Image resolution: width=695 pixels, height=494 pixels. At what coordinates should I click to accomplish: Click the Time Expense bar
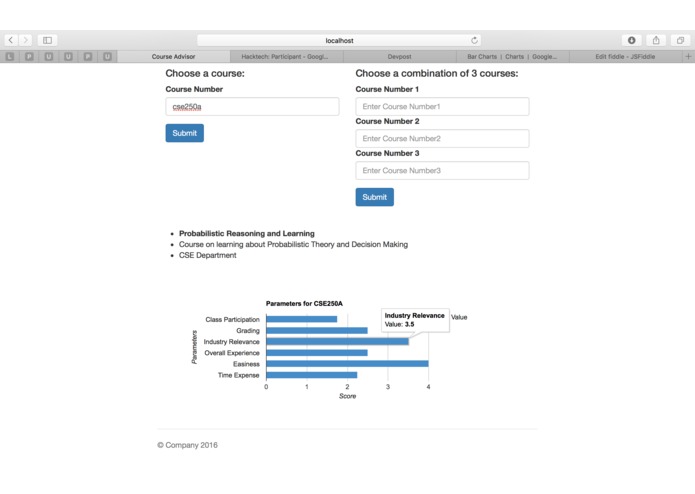pyautogui.click(x=312, y=375)
